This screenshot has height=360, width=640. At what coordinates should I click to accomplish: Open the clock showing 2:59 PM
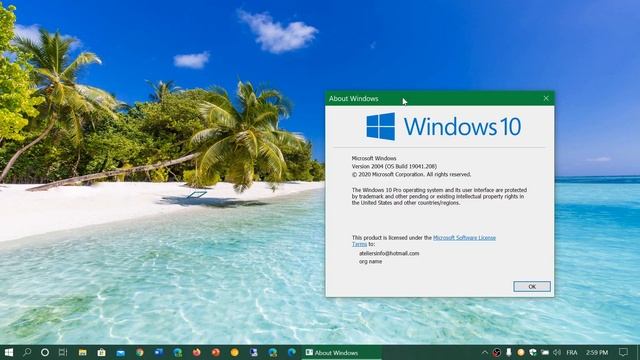coord(597,352)
